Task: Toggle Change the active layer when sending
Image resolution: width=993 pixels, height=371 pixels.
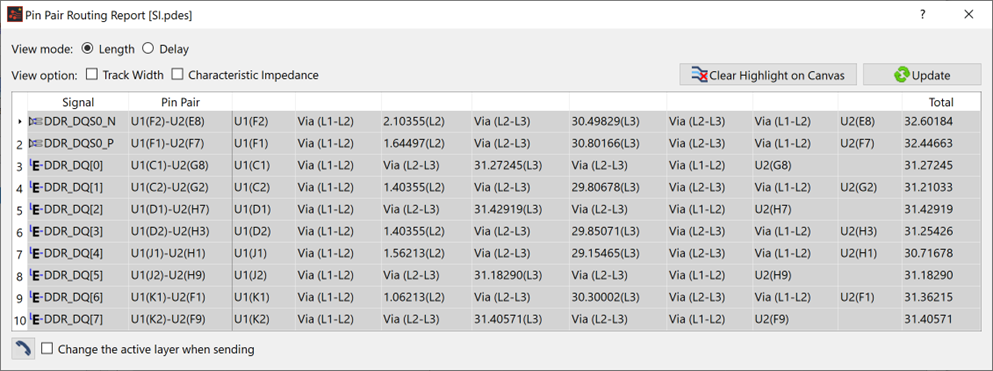Action: (x=47, y=348)
